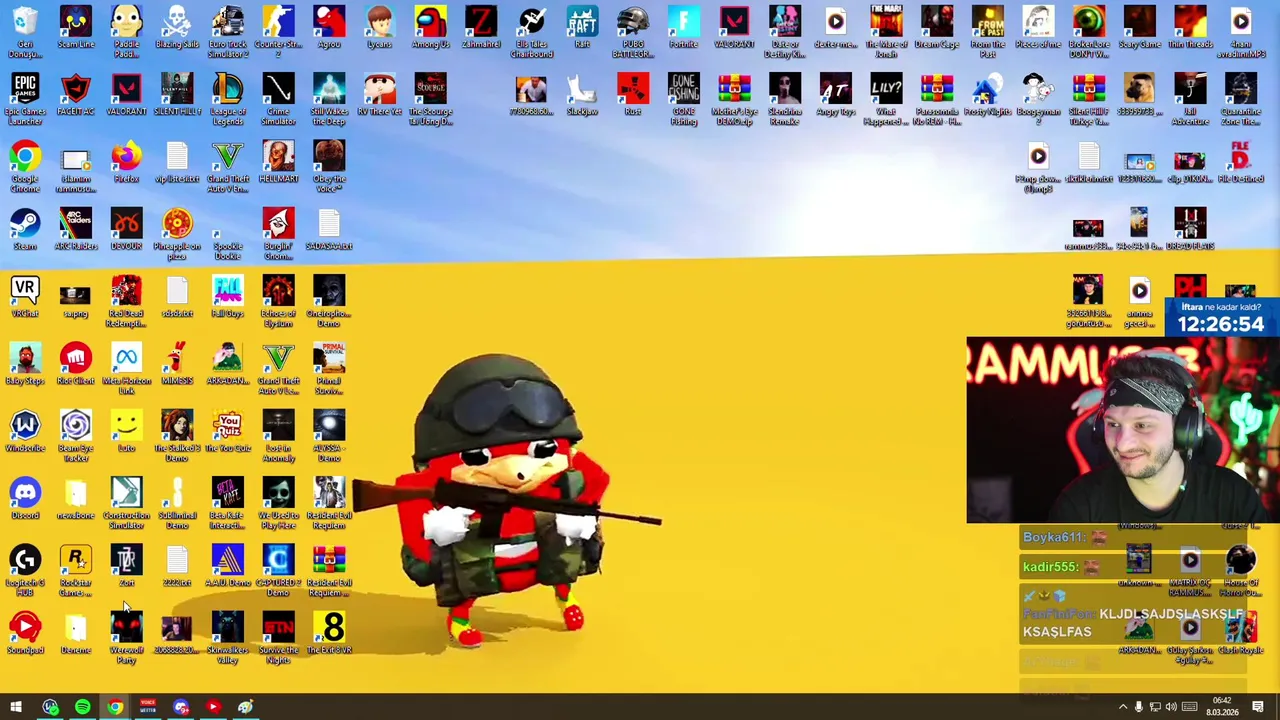Show hidden system tray icons
Image resolution: width=1280 pixels, height=720 pixels.
coord(1122,708)
